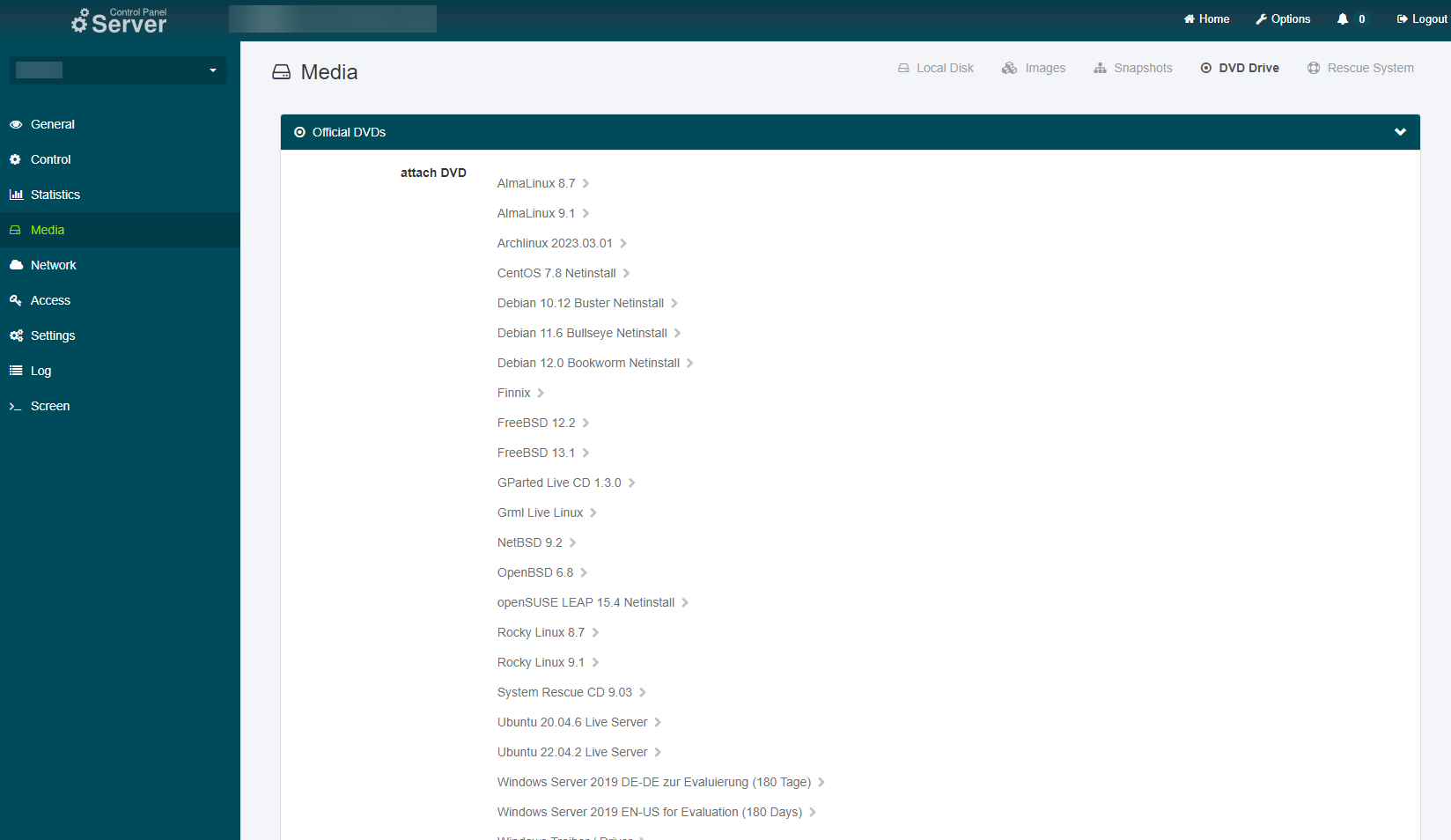This screenshot has height=840, width=1451.
Task: Click the Screen terminal prompt icon
Action: 15,406
